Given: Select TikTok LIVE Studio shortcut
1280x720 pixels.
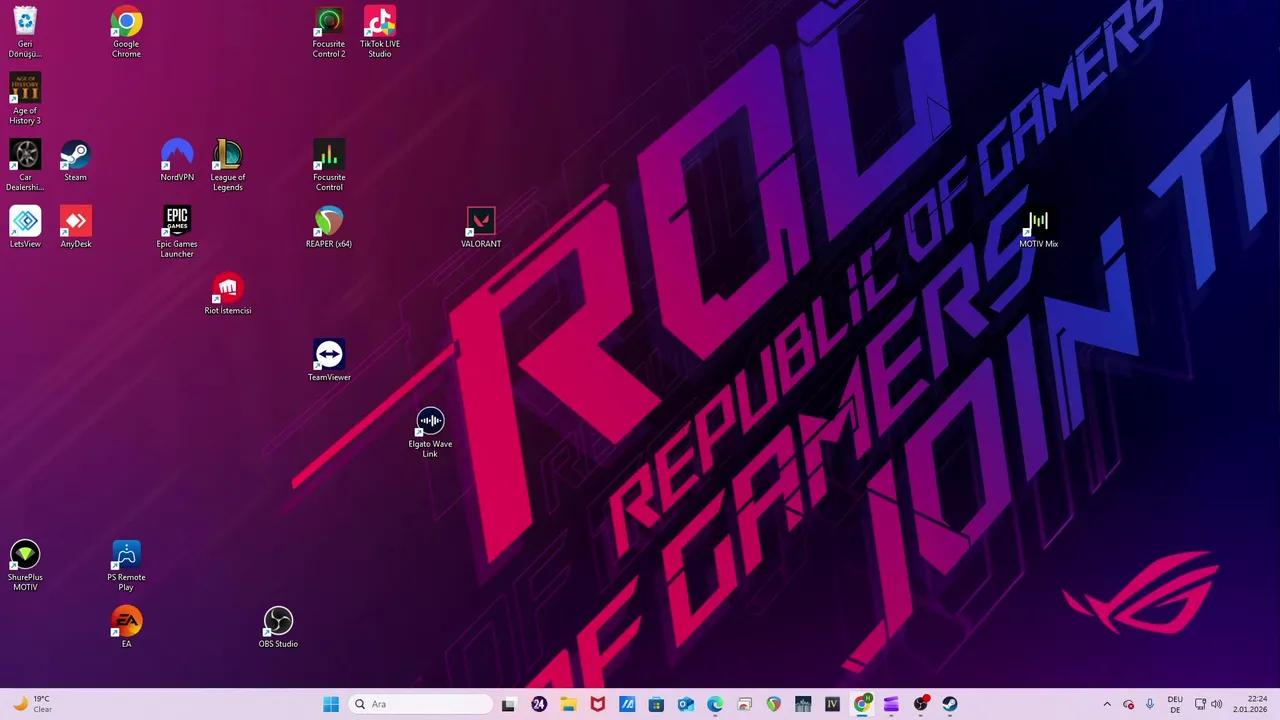Looking at the screenshot, I should coord(380,32).
